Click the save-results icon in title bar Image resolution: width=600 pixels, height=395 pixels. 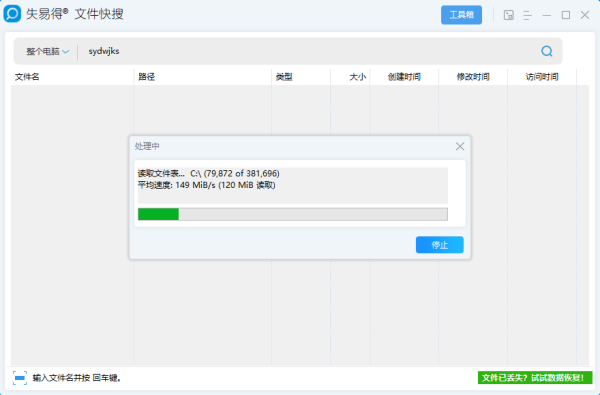click(509, 15)
